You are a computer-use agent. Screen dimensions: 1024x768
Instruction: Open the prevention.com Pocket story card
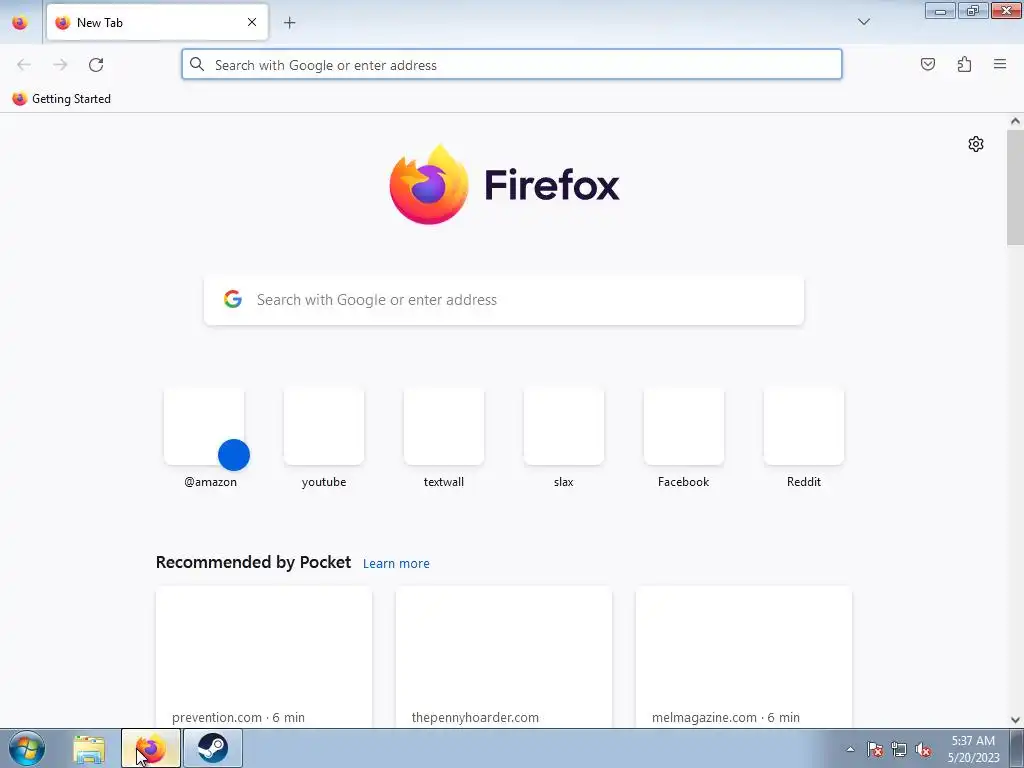[x=264, y=657]
